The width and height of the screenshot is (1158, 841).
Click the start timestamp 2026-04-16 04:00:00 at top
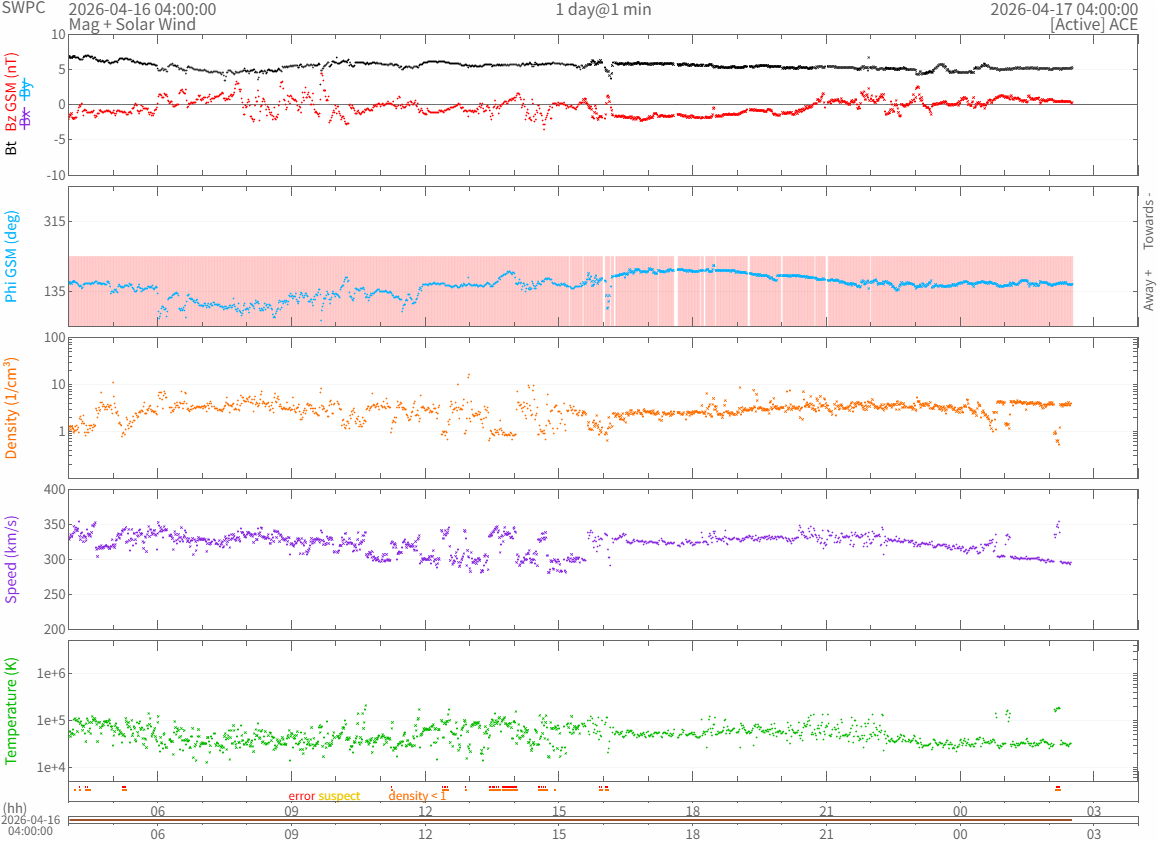142,9
